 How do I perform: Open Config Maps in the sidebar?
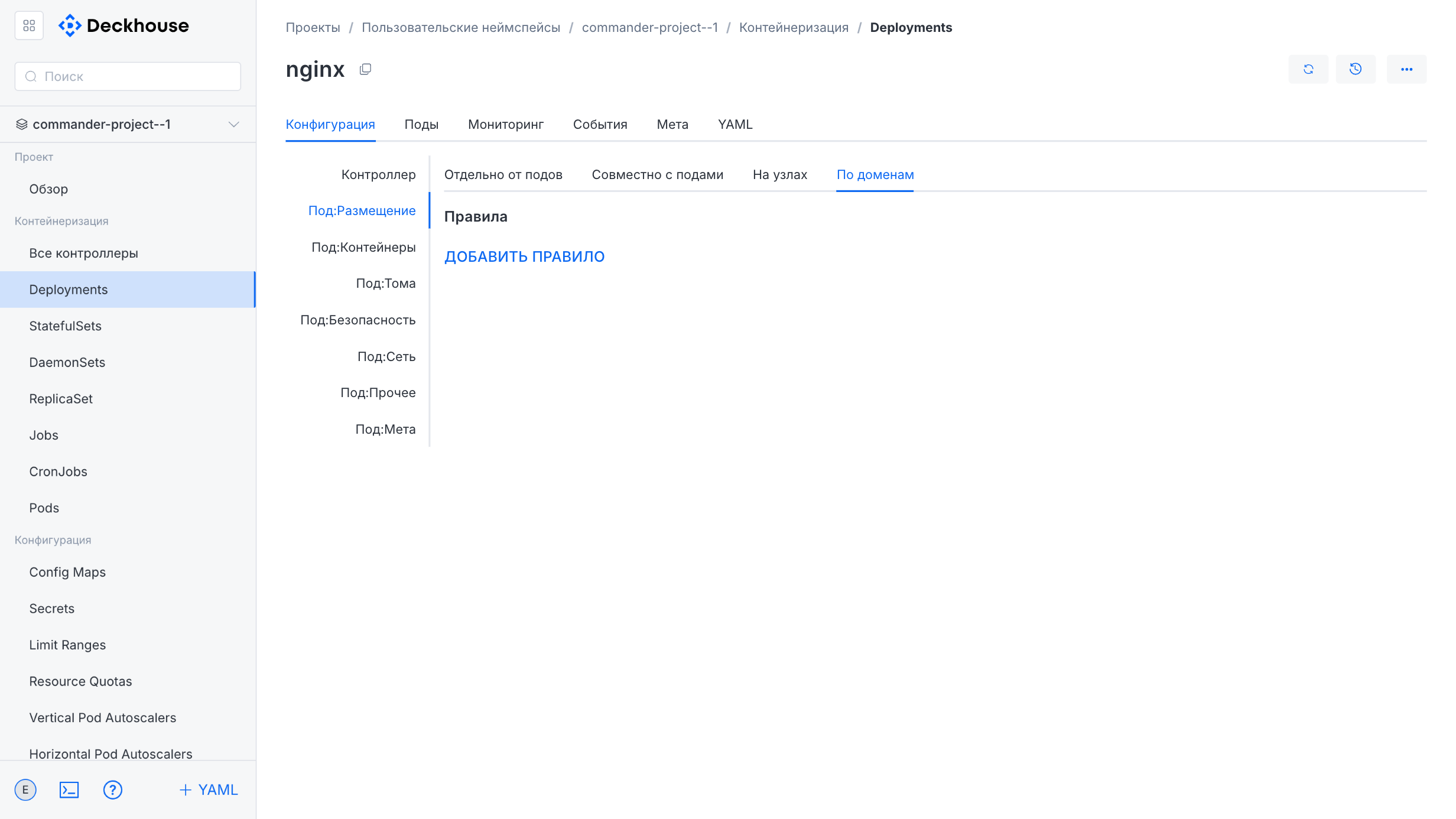click(128, 572)
